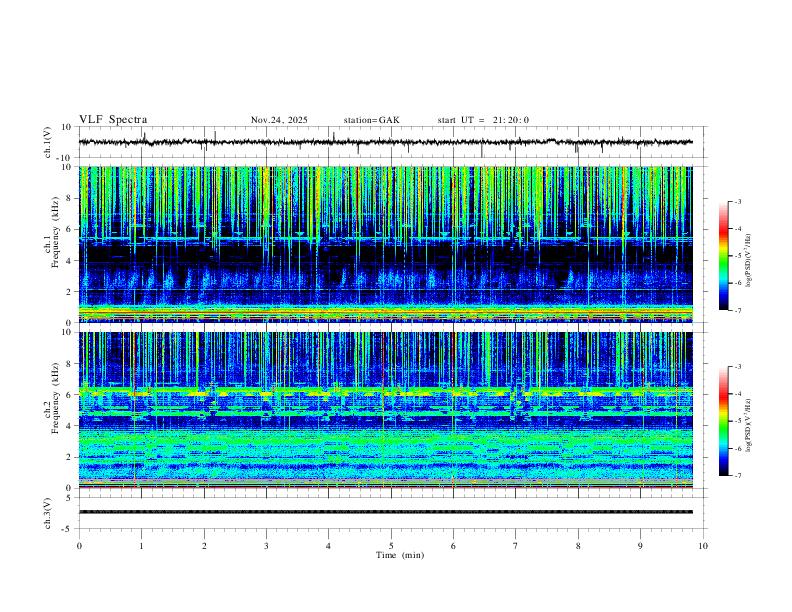Click the "ch.1(V)" waveform axis label
This screenshot has height=612, width=792.
point(47,142)
